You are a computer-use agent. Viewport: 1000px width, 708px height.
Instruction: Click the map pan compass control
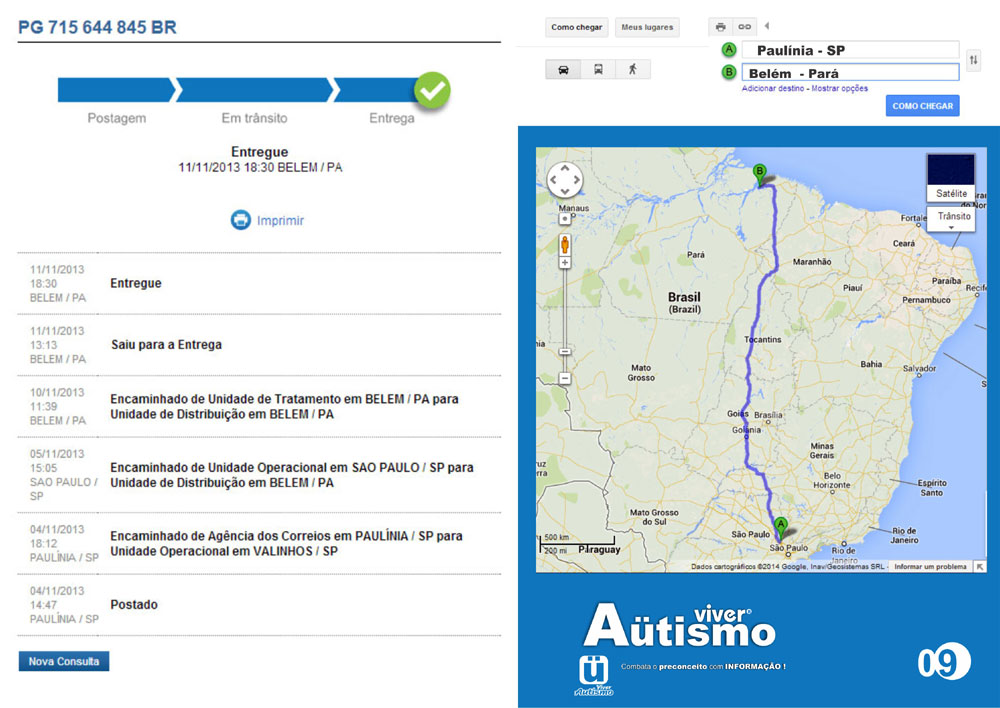[565, 180]
